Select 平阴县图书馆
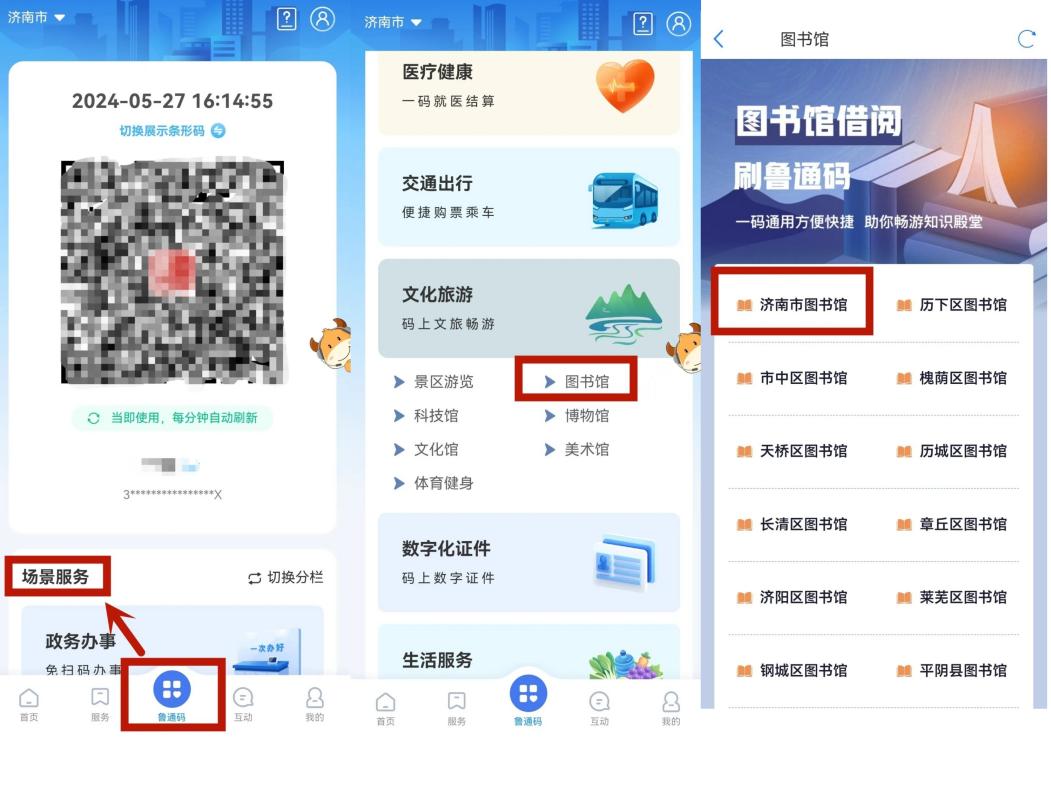 point(952,670)
